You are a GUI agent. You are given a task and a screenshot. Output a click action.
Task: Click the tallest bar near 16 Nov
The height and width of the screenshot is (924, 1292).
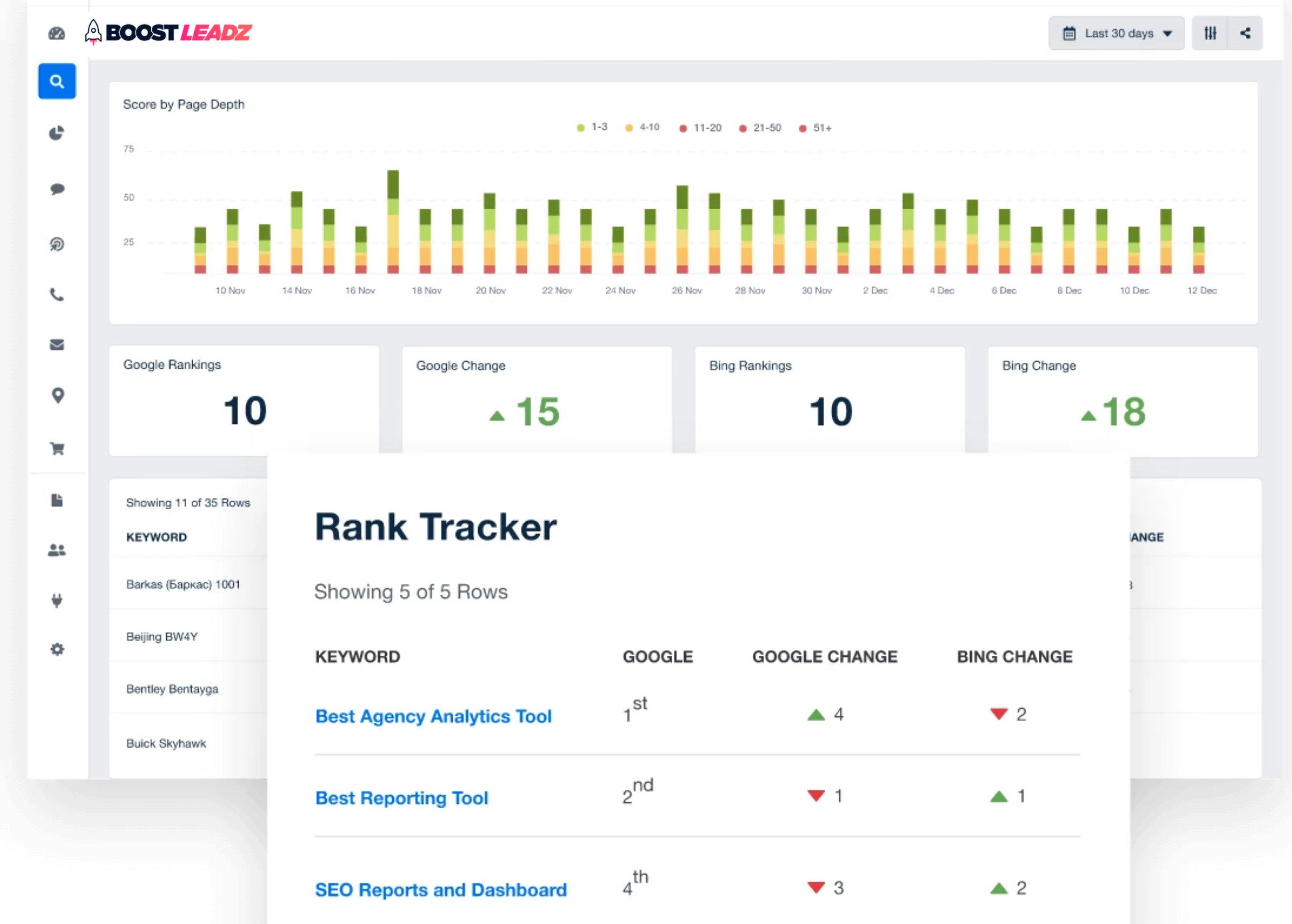click(x=393, y=222)
